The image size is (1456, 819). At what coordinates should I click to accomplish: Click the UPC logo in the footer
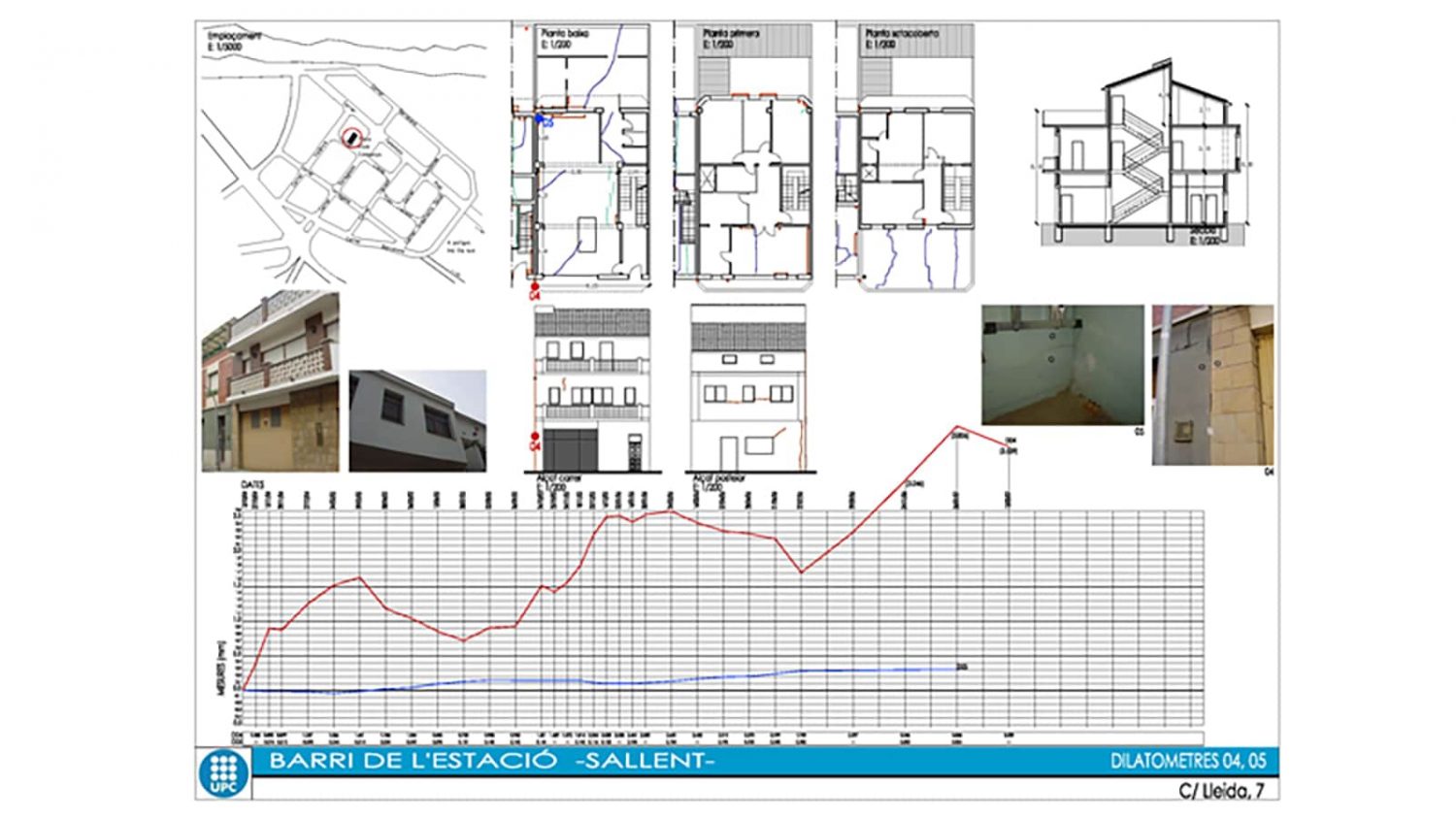[223, 772]
